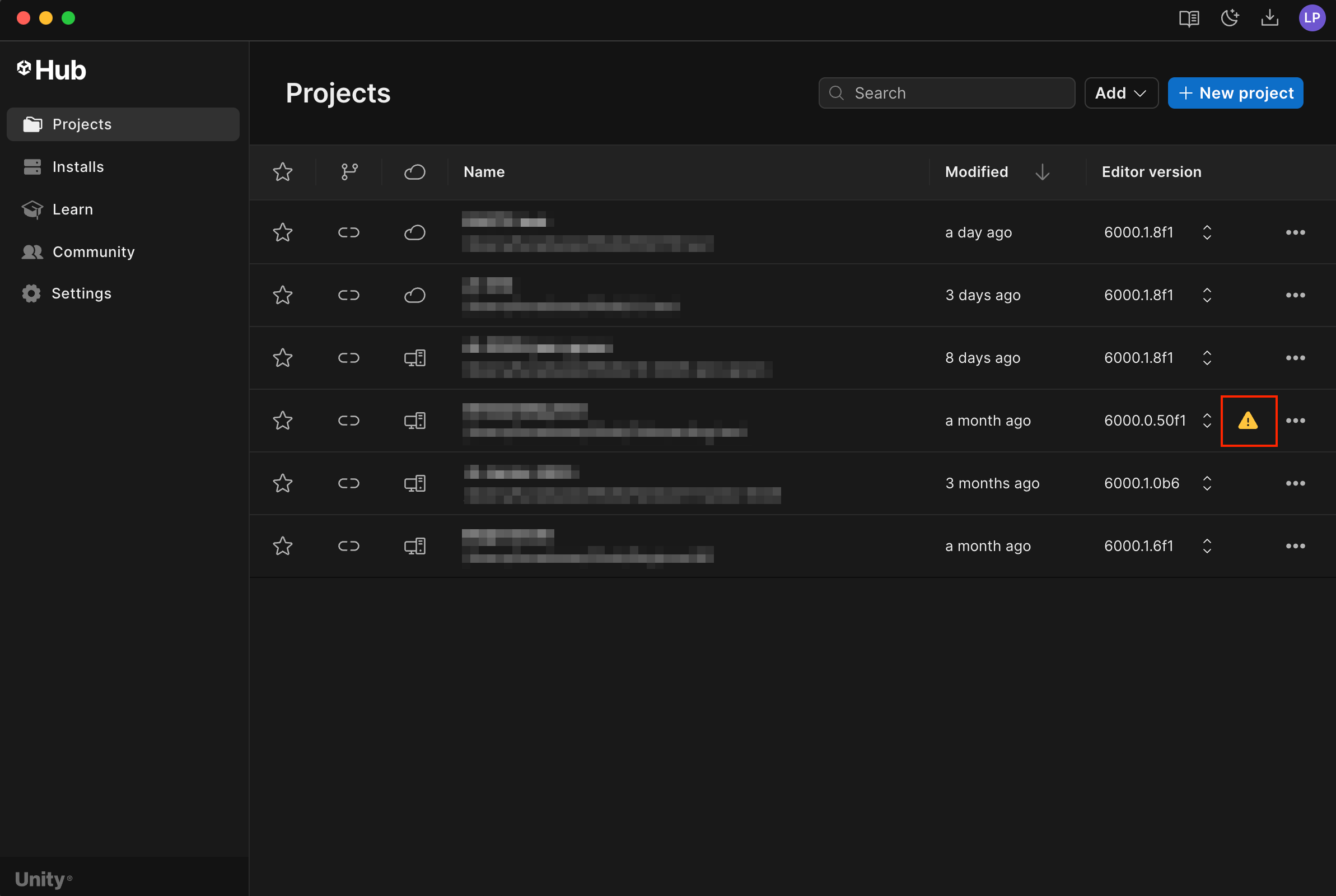Open the three-dot menu for the 6000.1.0b6 project
Viewport: 1336px width, 896px height.
point(1295,484)
